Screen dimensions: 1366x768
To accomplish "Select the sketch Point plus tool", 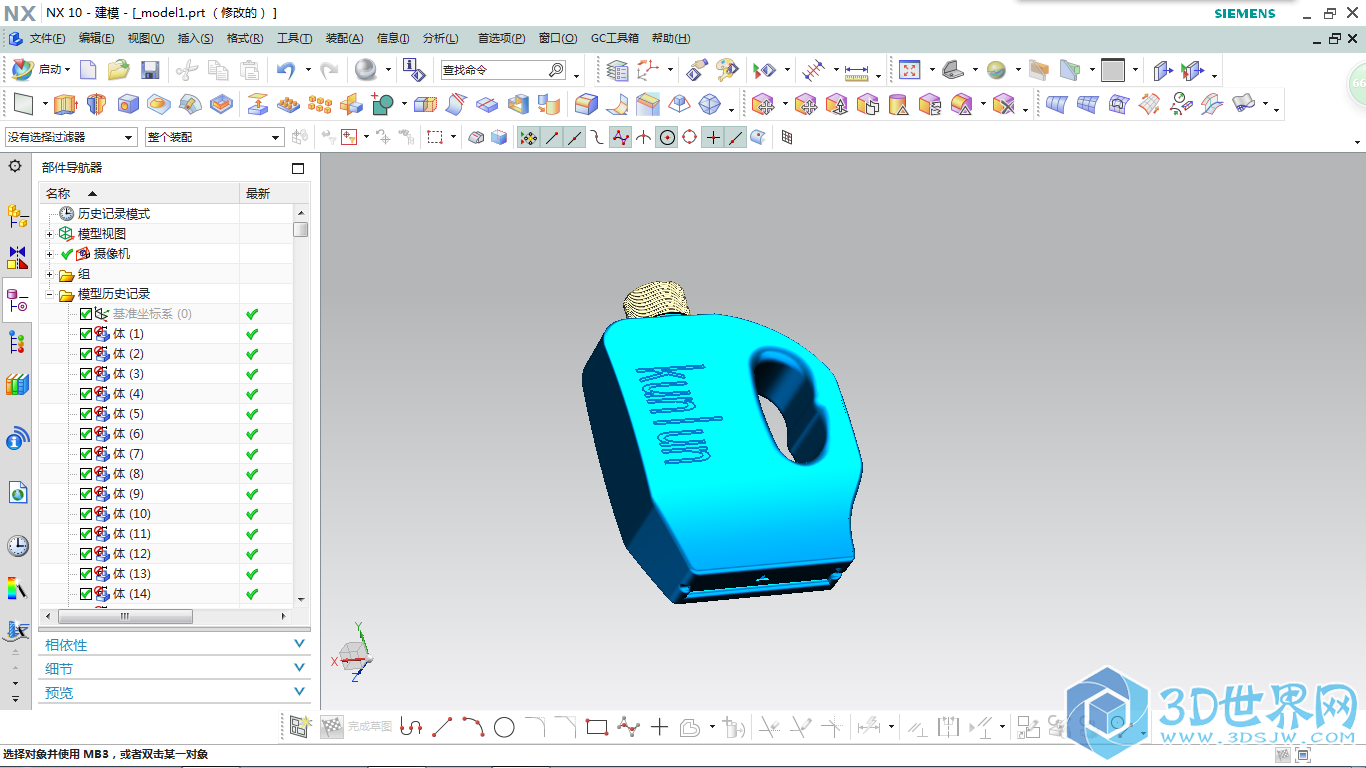I will coord(659,727).
